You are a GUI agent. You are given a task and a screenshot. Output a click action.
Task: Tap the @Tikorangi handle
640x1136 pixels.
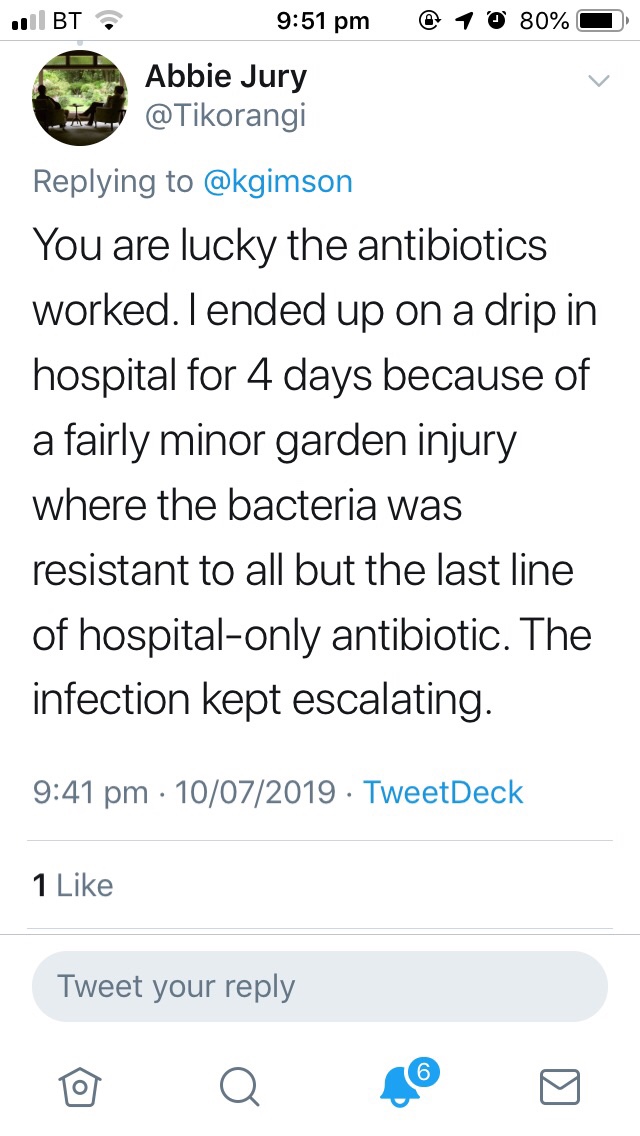click(x=225, y=116)
